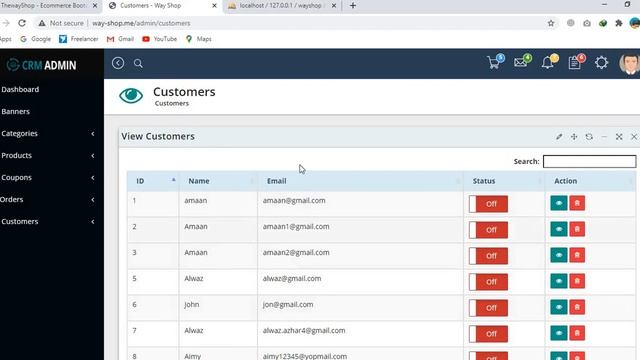Click the refresh panel icon

[x=589, y=137]
